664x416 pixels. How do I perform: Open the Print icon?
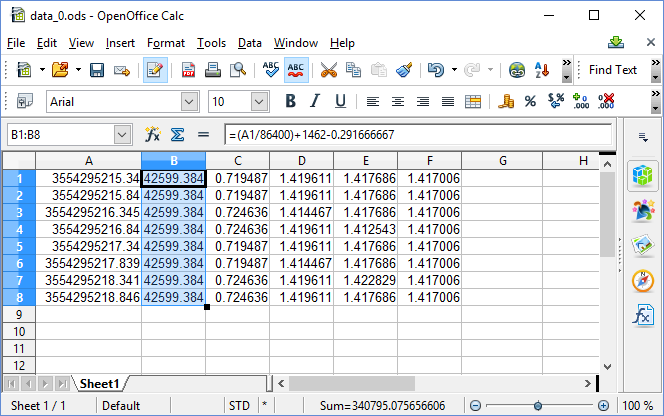213,70
